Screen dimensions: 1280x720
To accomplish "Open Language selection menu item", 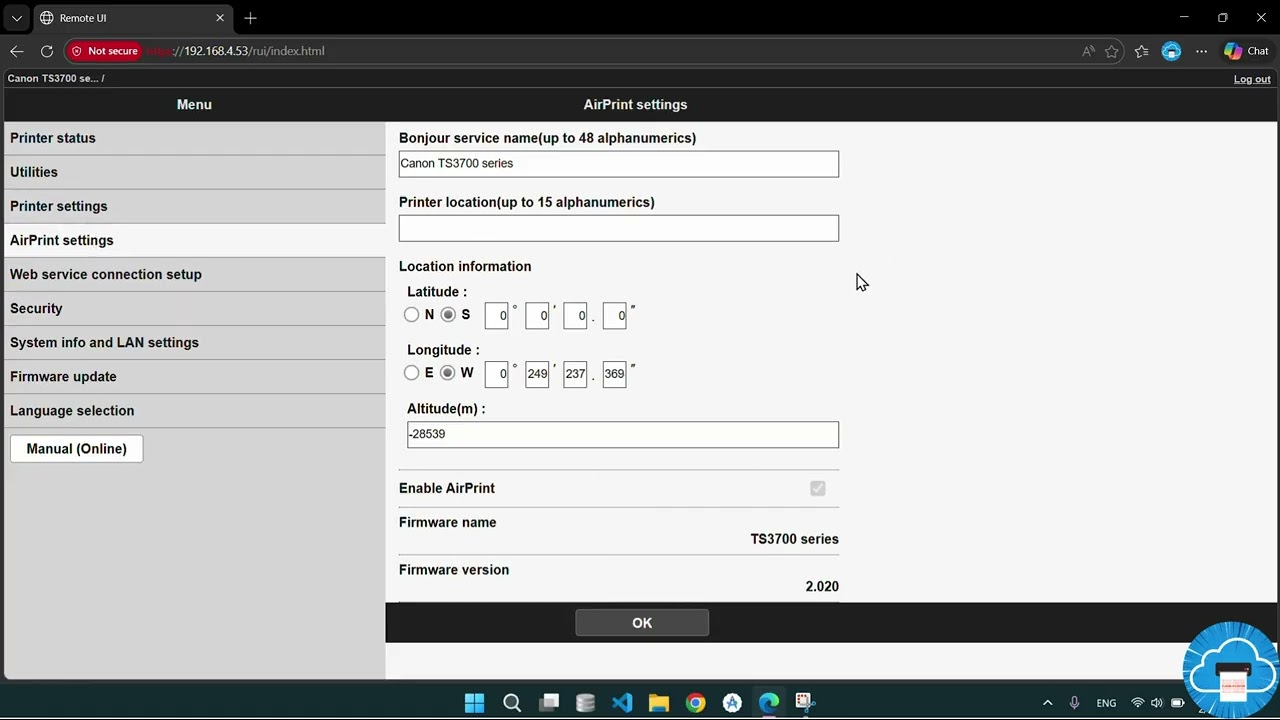I will click(194, 410).
